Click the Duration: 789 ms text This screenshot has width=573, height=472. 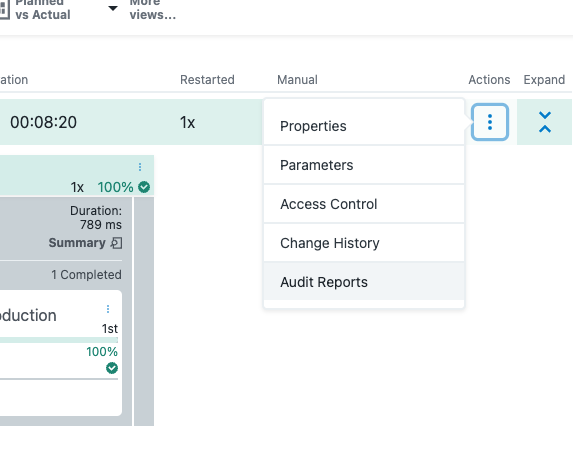96,218
